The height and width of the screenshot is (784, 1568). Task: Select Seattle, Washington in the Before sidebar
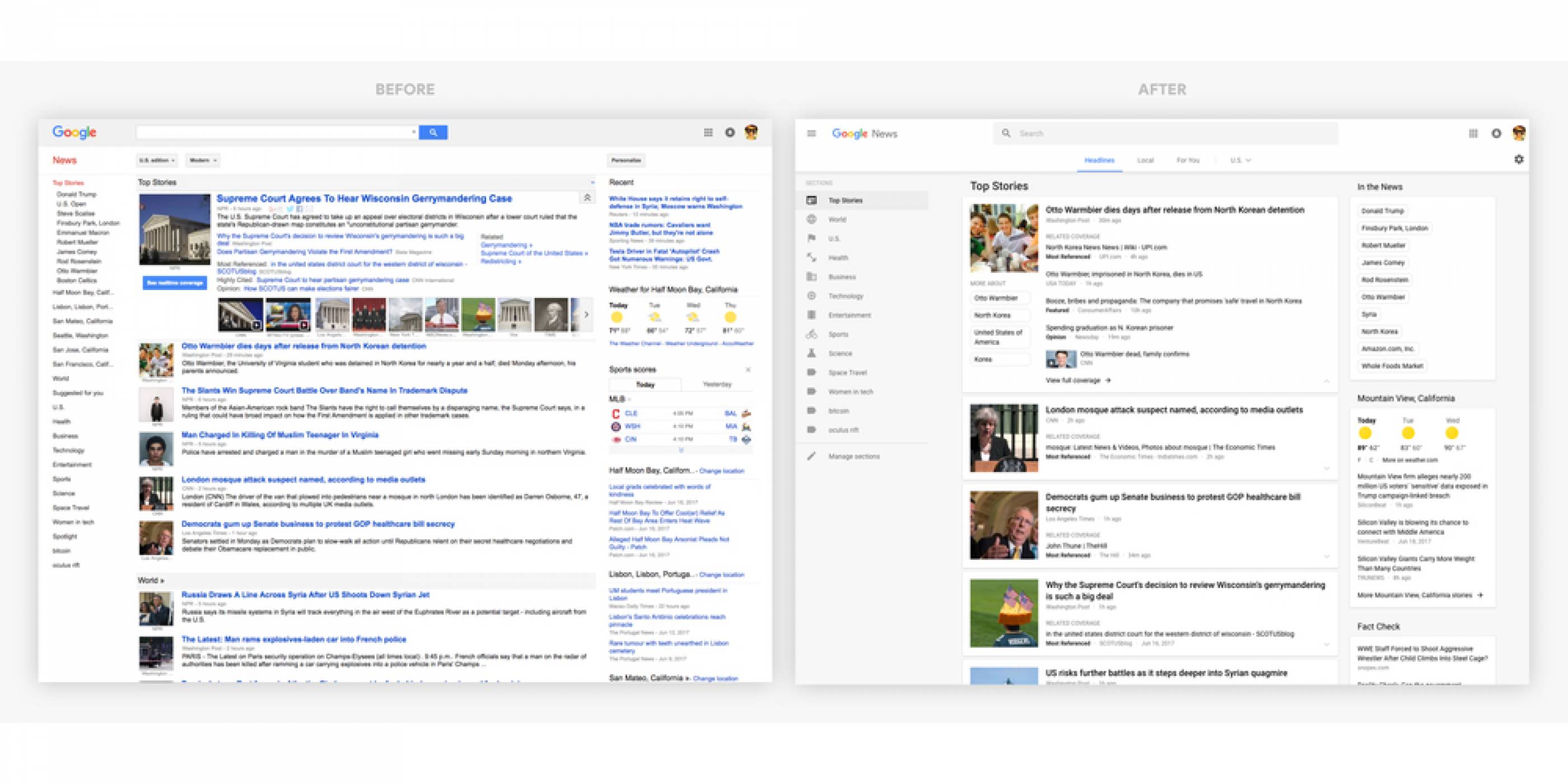(80, 335)
